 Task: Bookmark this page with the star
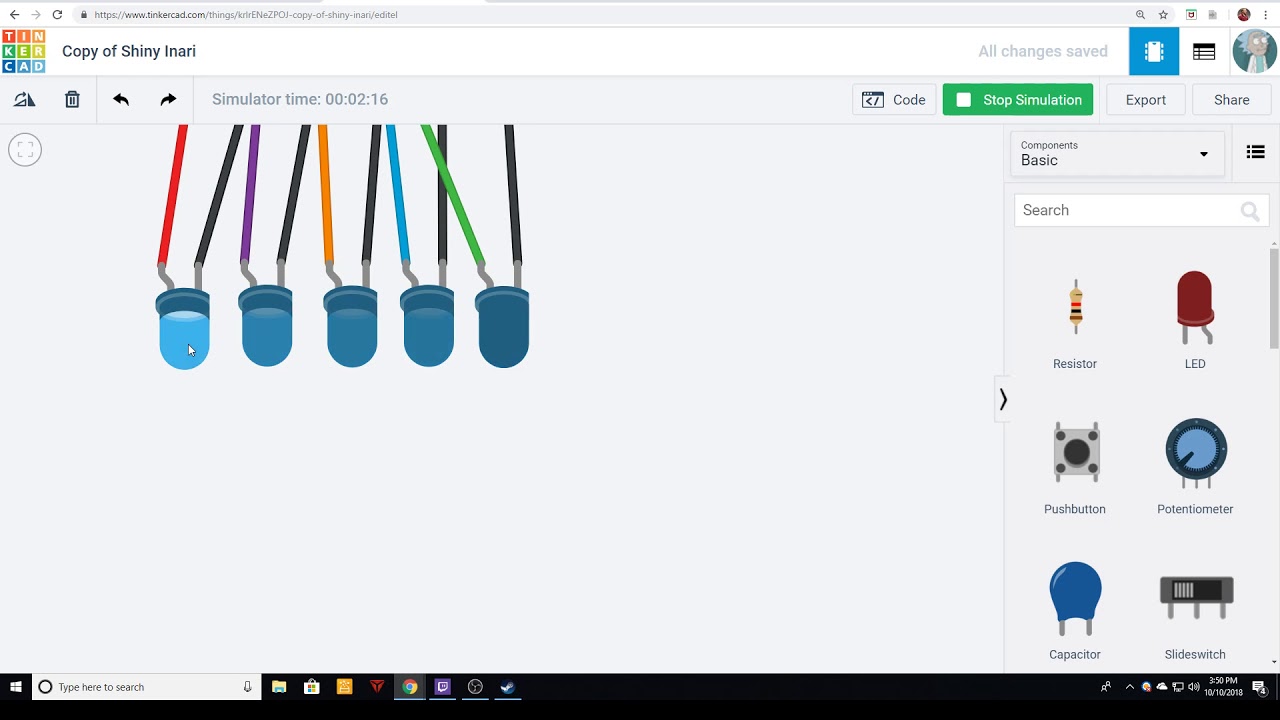pos(1163,15)
